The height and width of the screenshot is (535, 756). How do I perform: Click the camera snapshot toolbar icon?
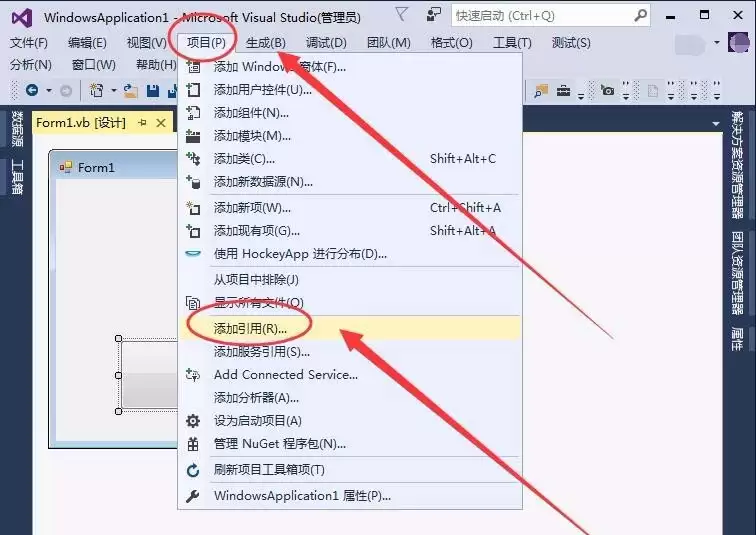tap(608, 90)
